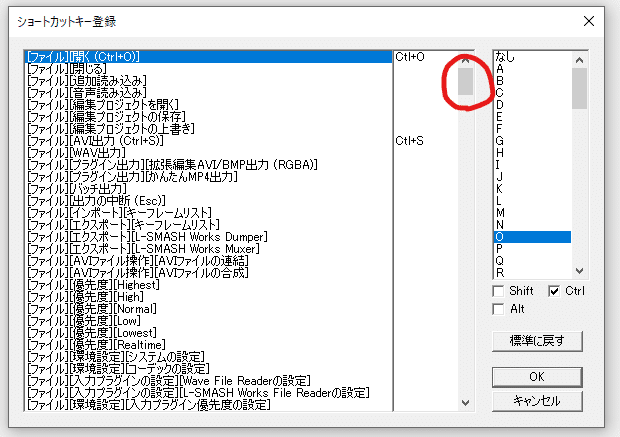The height and width of the screenshot is (437, 620).
Task: Select the [ファイル][AVI出力 (Ctrl+S)] row
Action: [x=208, y=141]
